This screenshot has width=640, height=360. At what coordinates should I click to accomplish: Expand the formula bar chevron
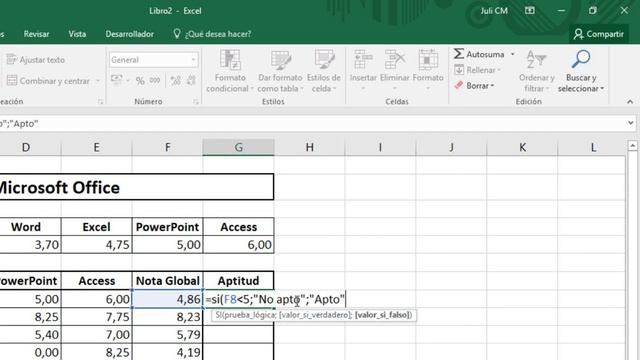click(631, 122)
